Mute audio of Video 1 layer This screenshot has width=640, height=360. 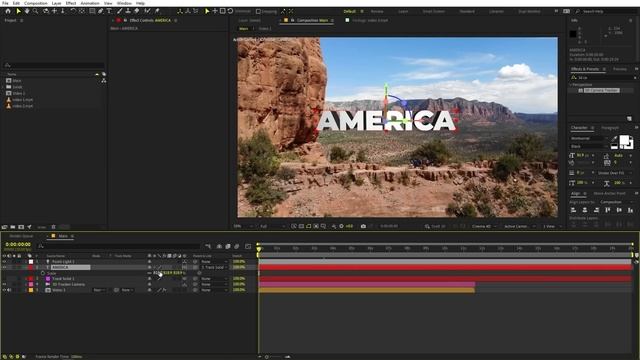9,290
